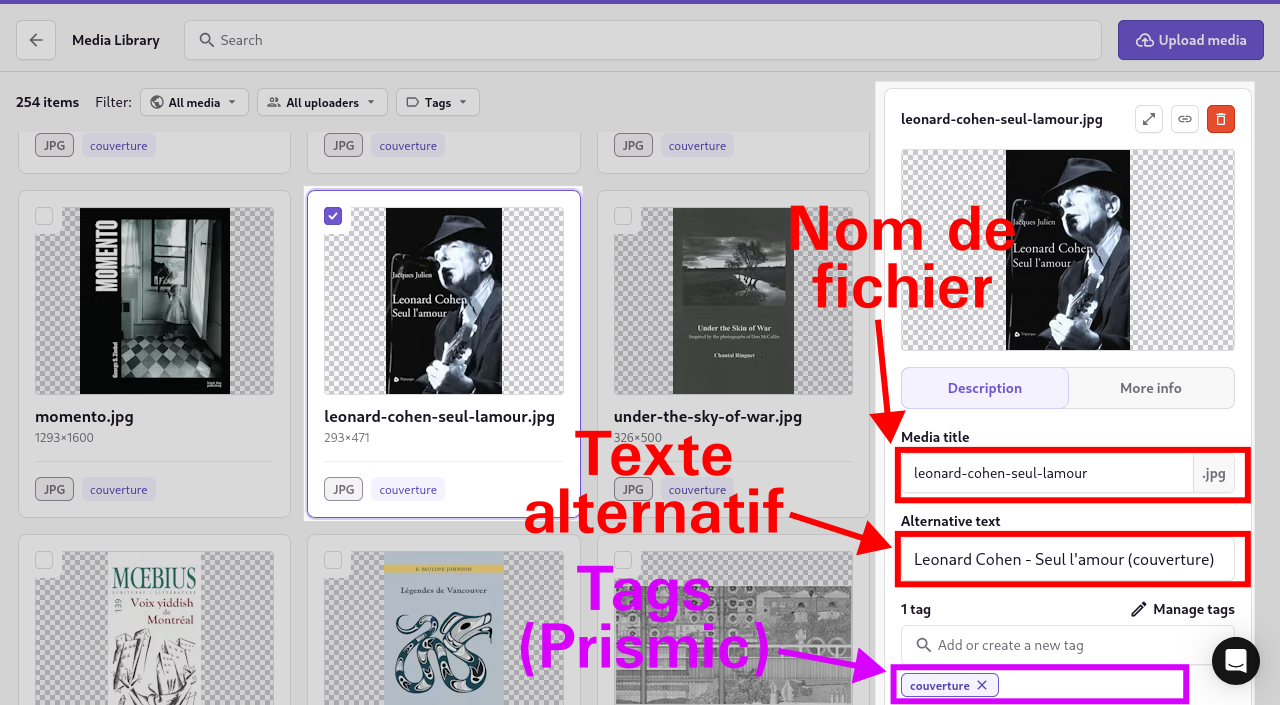Remove the couverture tag with the X
The width and height of the screenshot is (1280, 705).
(x=982, y=685)
